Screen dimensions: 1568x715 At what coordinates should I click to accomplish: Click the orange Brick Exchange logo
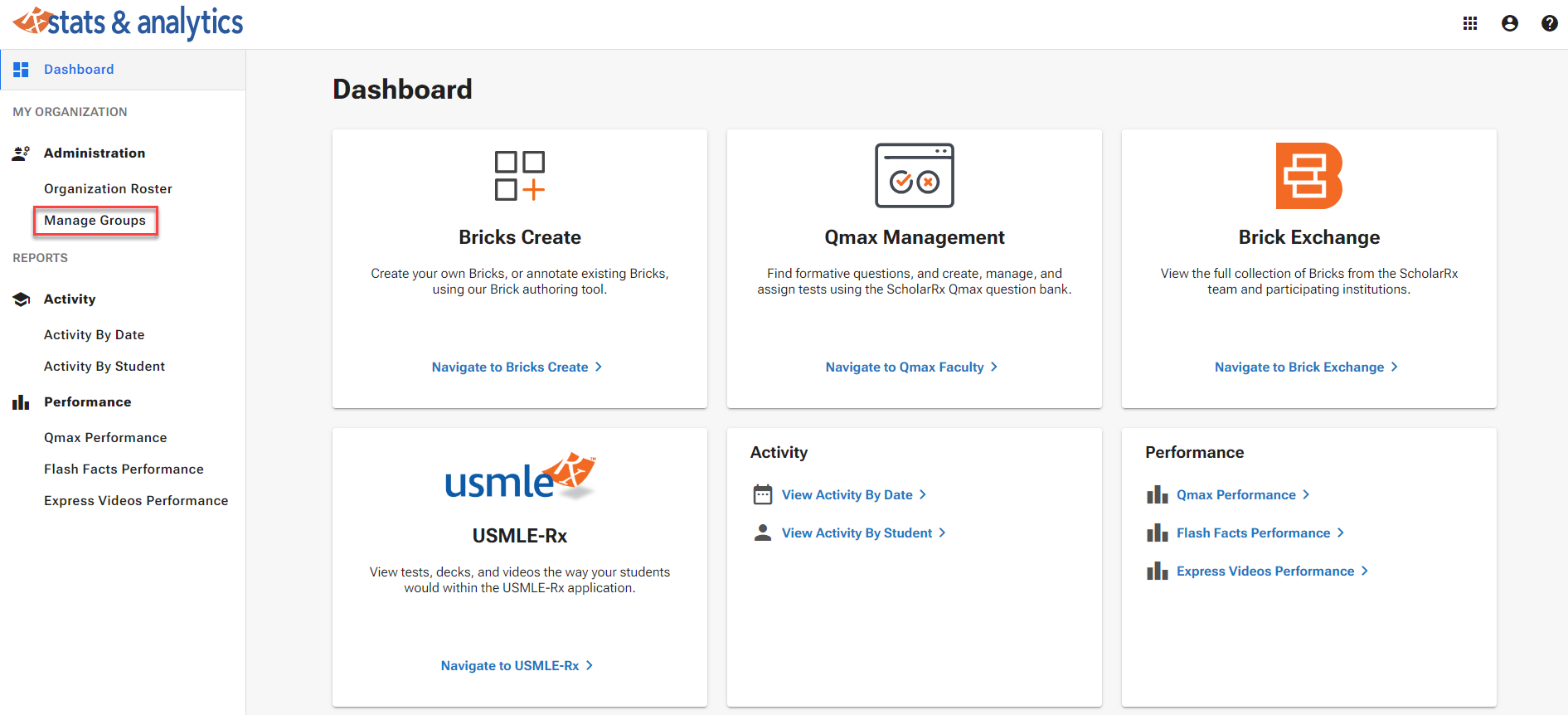(x=1308, y=176)
